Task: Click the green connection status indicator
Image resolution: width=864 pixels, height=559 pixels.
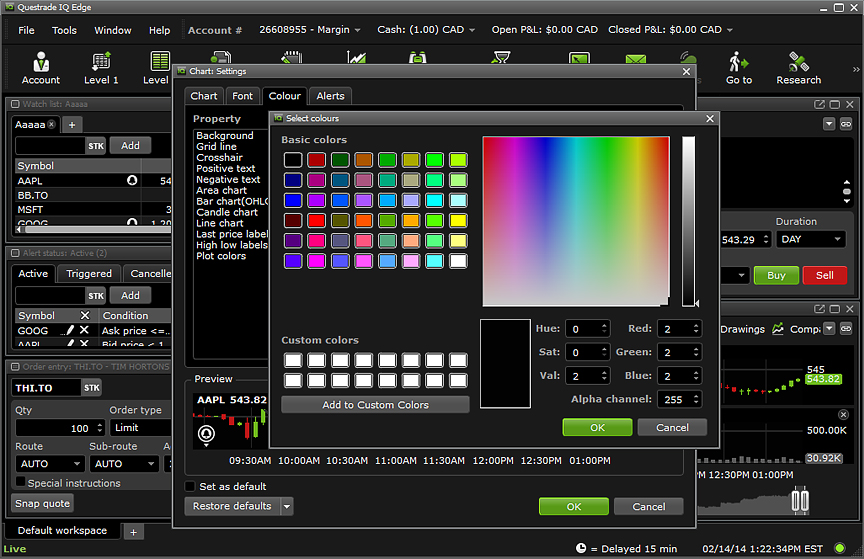Action: pos(840,548)
